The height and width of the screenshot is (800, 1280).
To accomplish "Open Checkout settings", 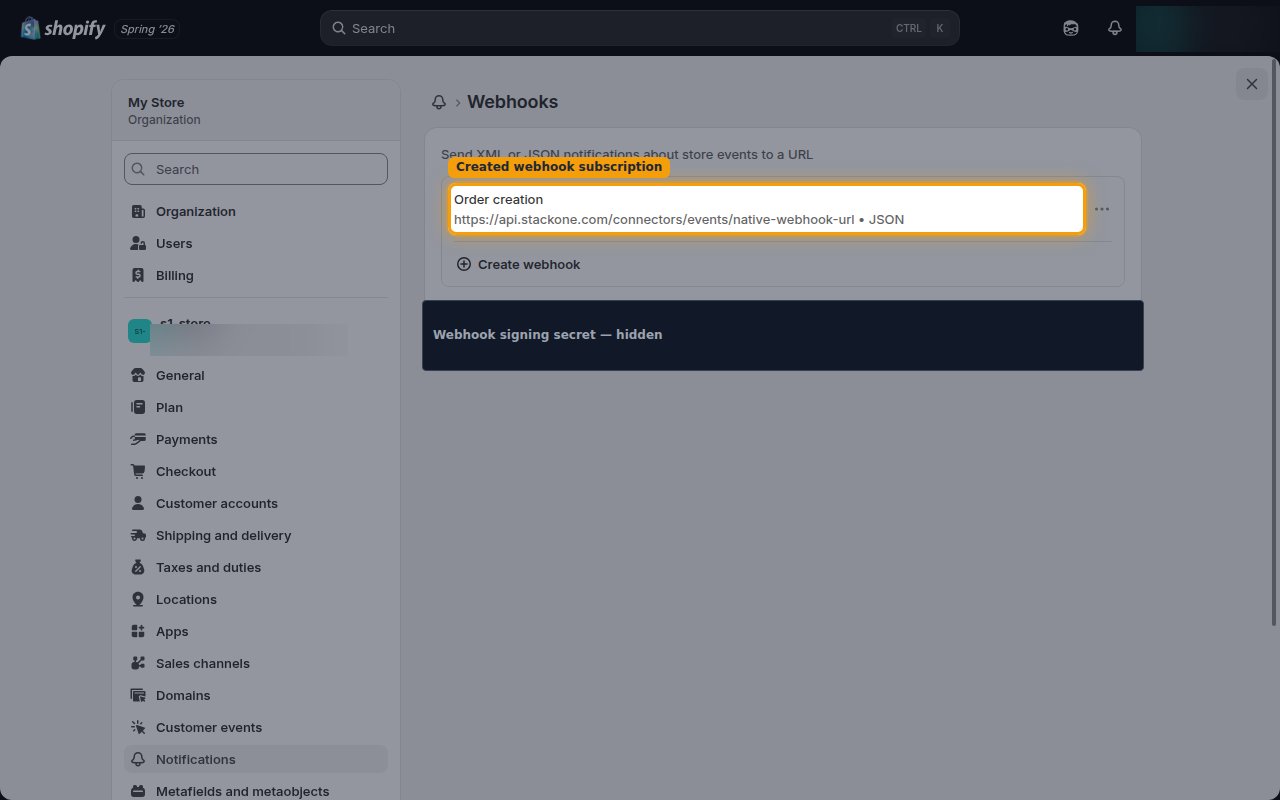I will click(256, 471).
